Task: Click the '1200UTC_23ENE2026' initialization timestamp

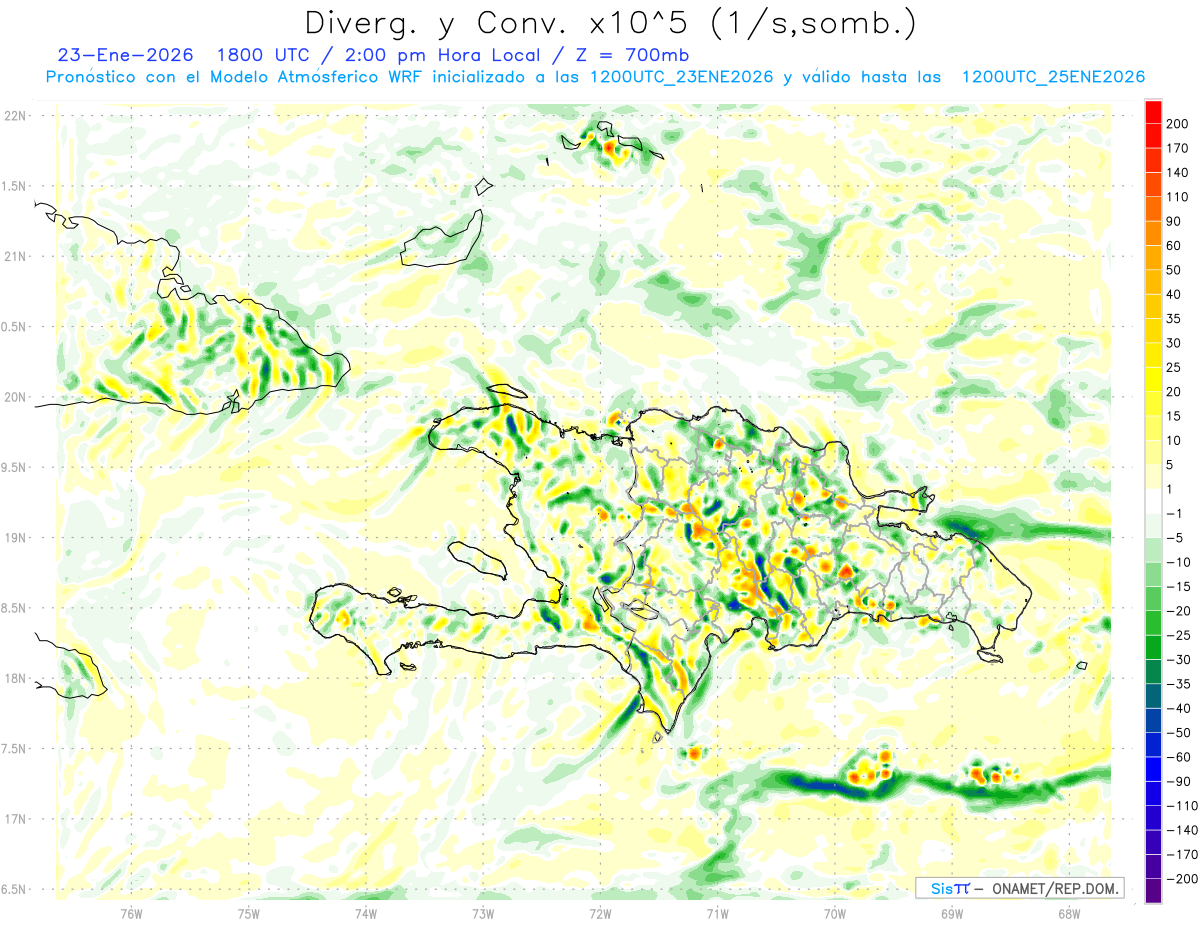Action: [x=681, y=77]
